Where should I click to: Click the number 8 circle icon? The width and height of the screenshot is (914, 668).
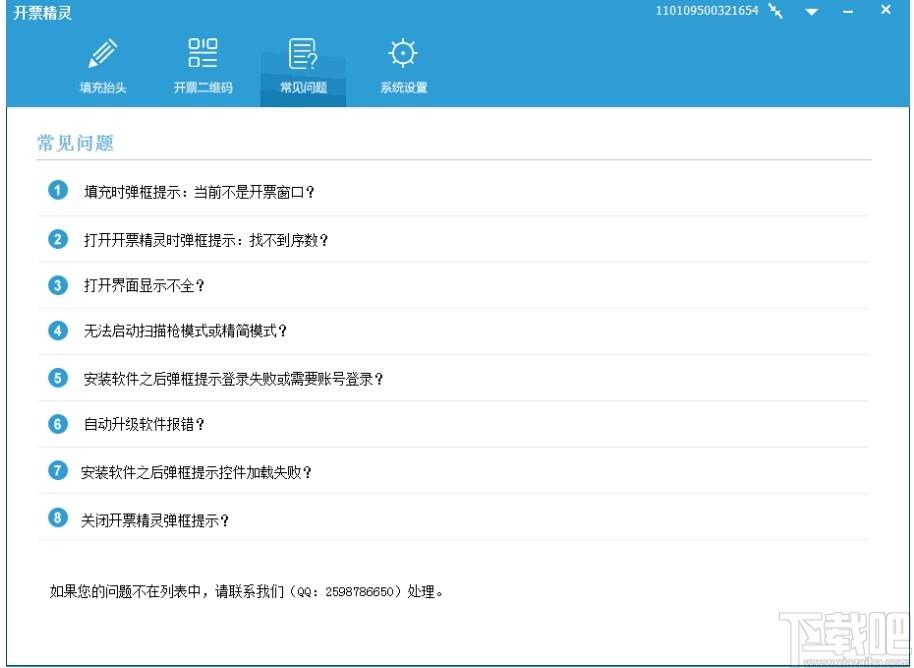pos(58,518)
